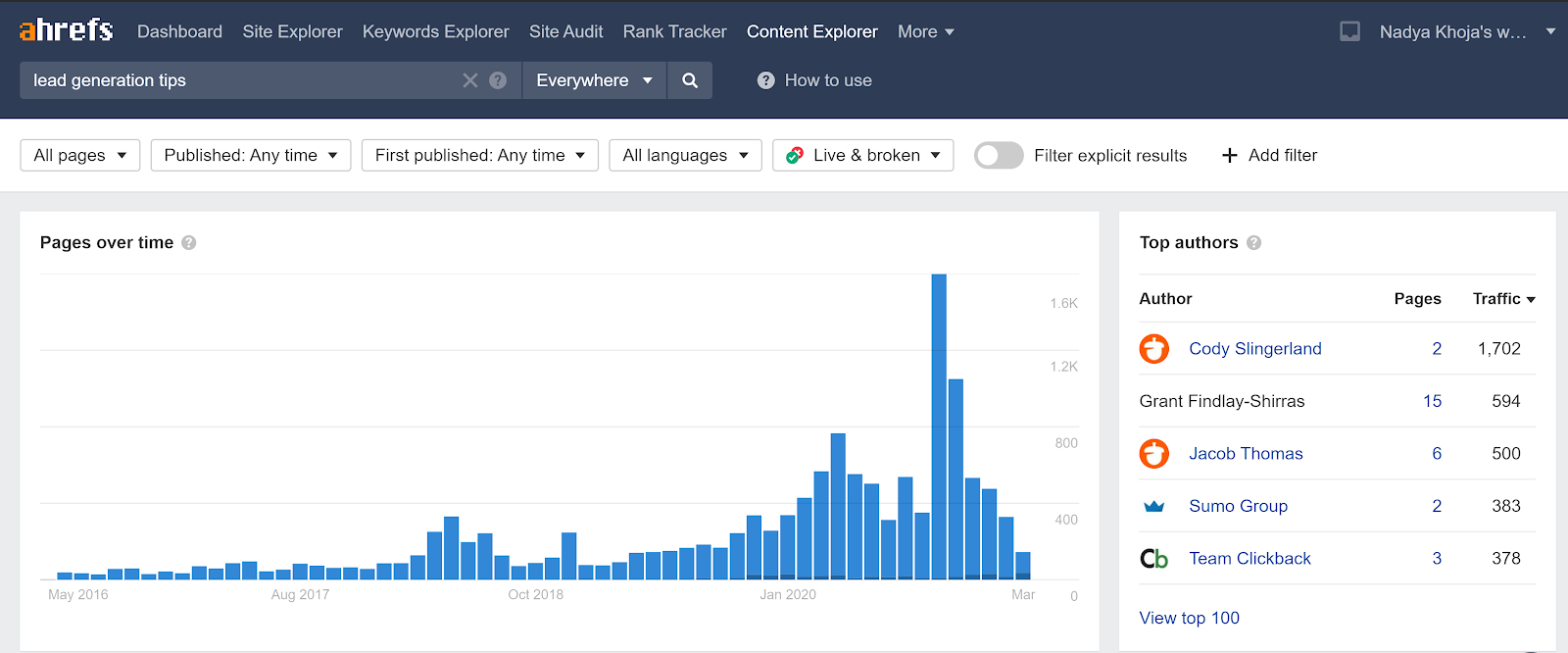Open search syntax help question icon

[x=498, y=80]
